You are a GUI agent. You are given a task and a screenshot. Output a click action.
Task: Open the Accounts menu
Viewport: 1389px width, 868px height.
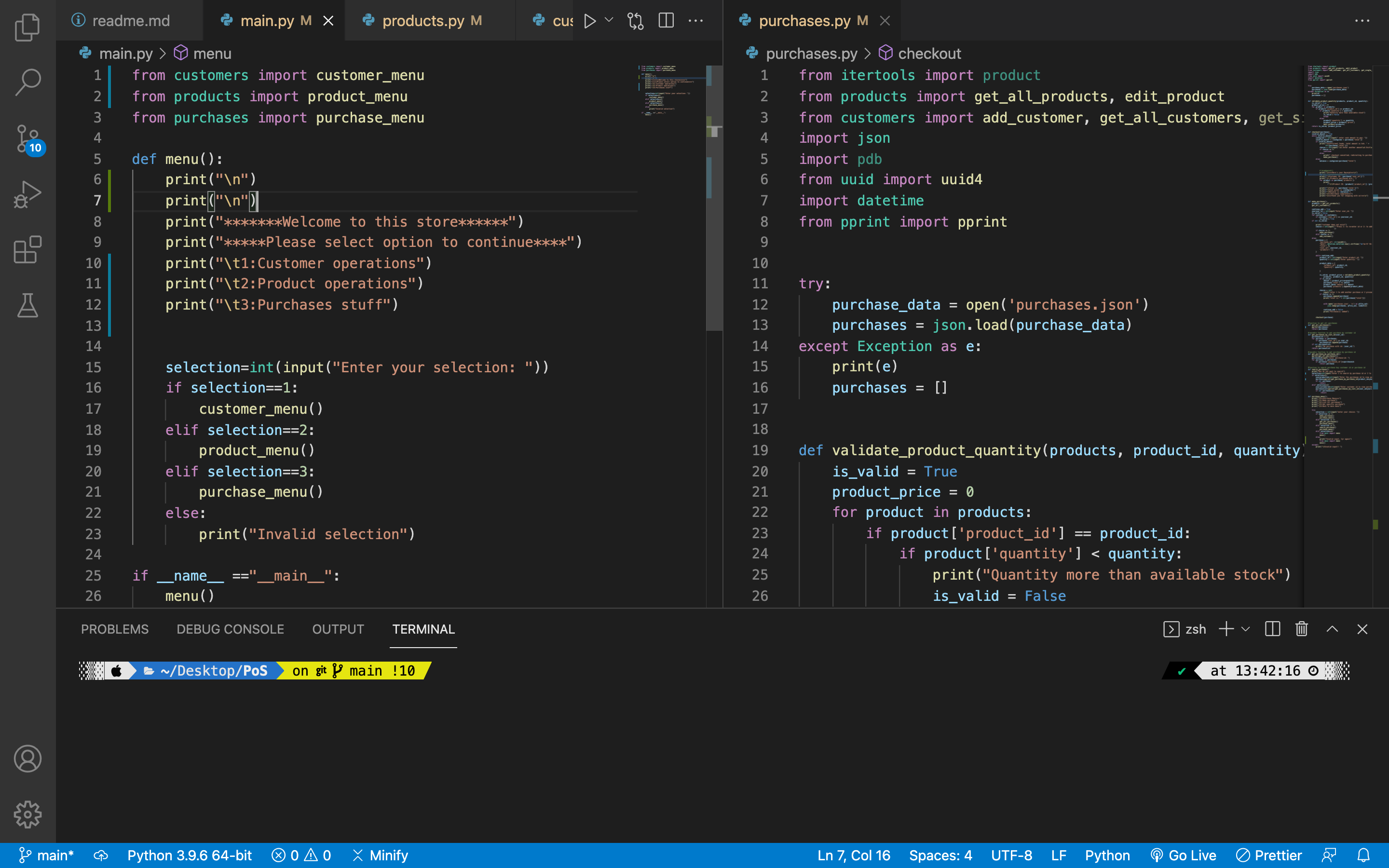(27, 759)
